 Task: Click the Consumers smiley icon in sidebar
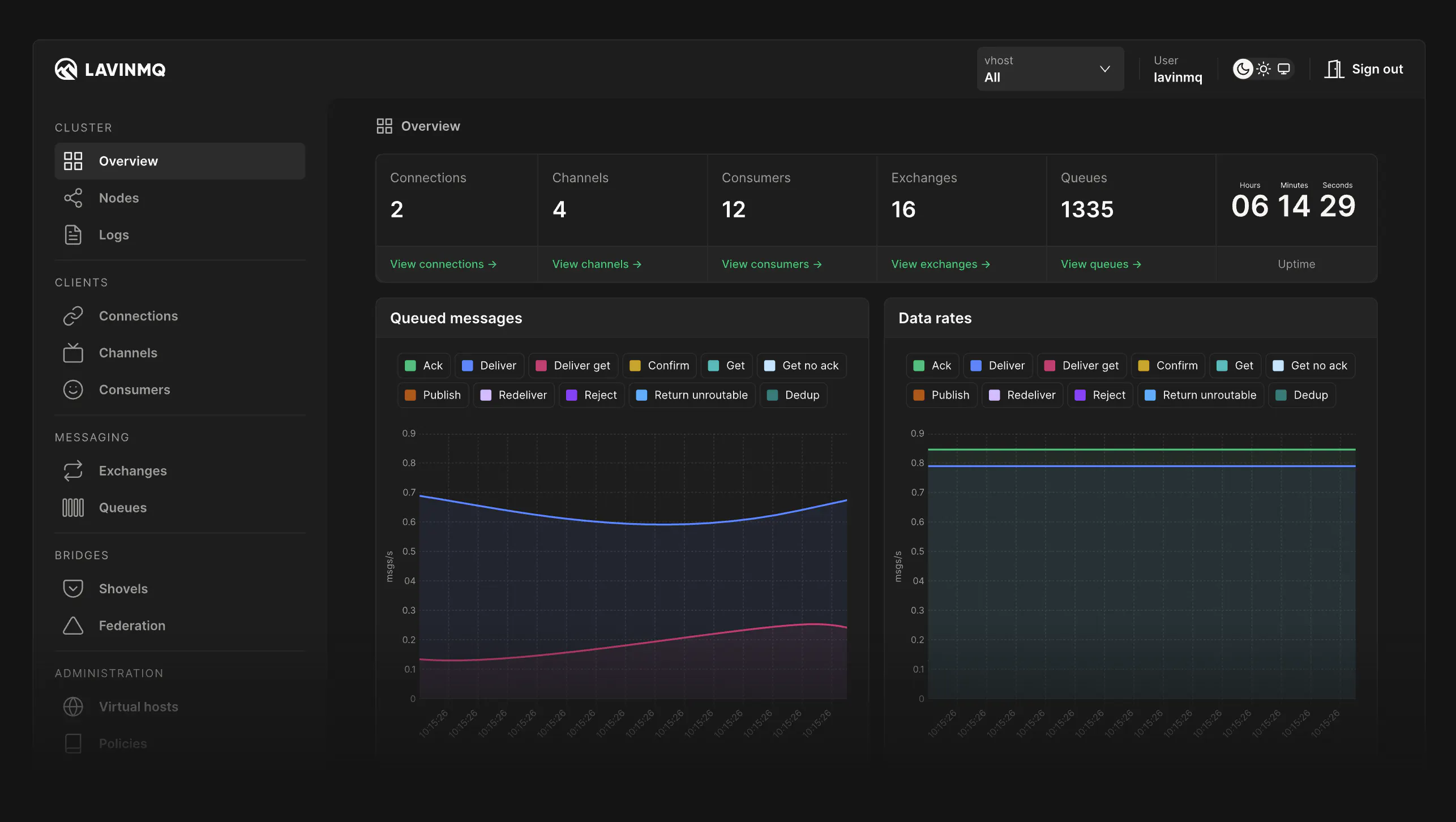73,389
